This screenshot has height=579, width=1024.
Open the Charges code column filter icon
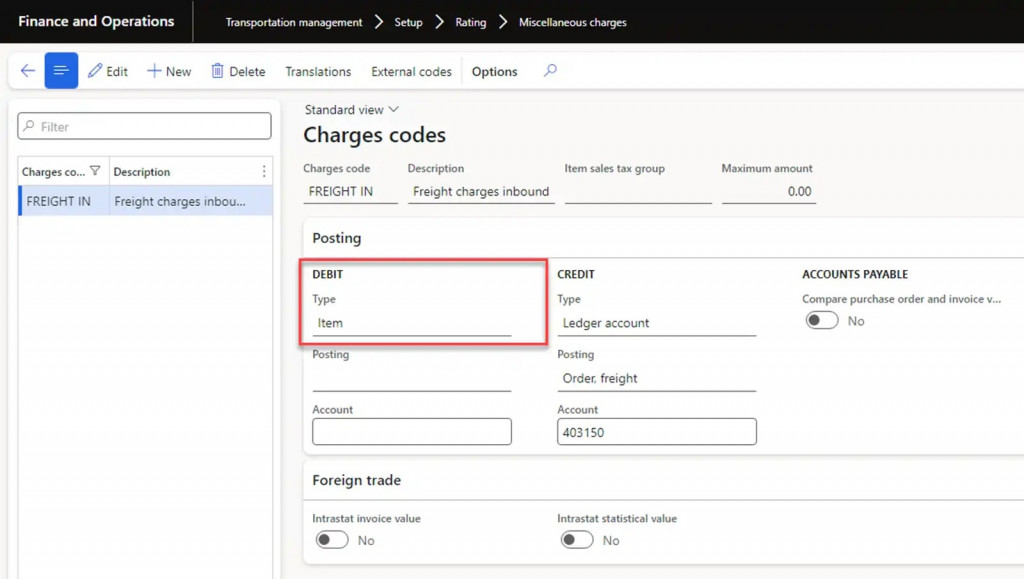coord(95,171)
